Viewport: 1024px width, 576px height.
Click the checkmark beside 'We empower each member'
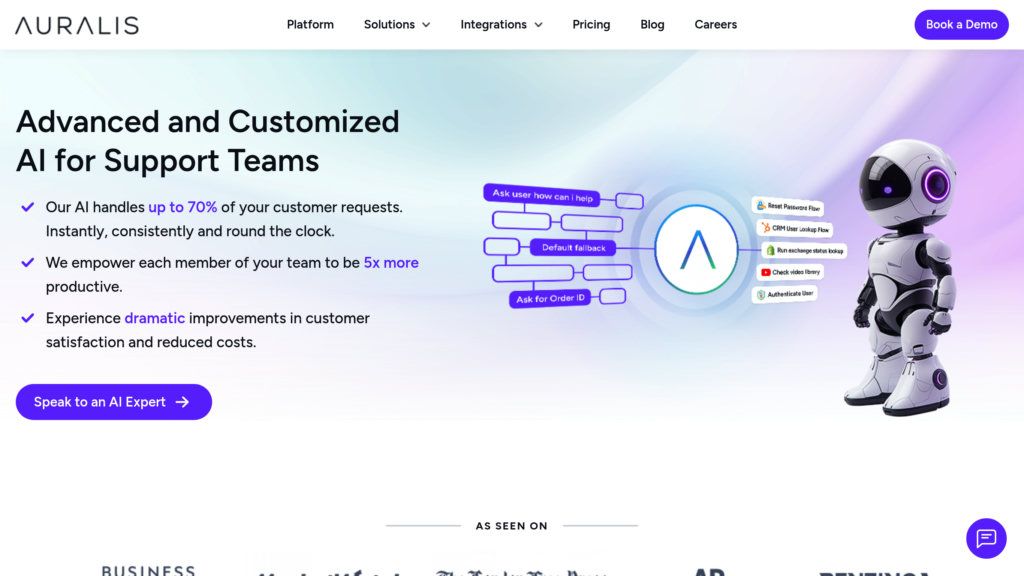pos(27,263)
